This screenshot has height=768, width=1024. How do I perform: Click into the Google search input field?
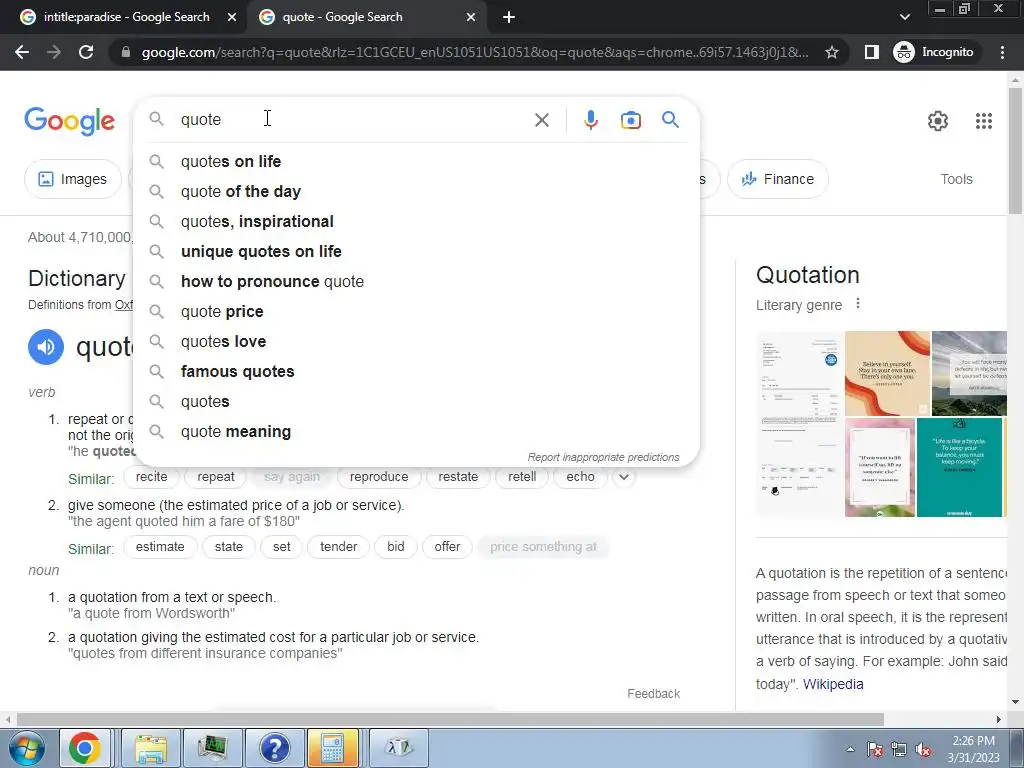click(353, 120)
